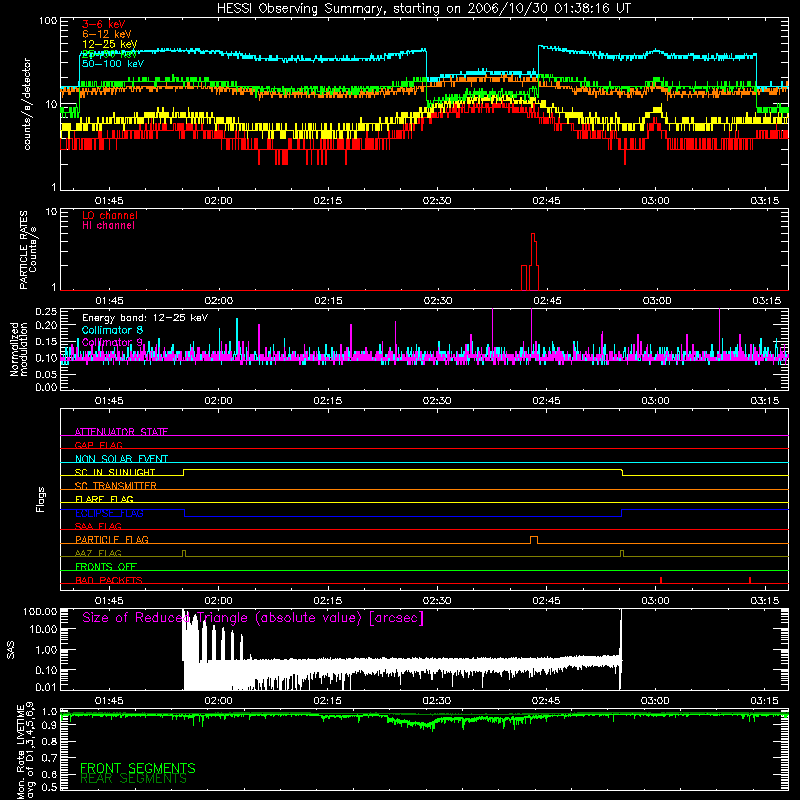This screenshot has width=800, height=800.
Task: Click the '100.00' value on the SAS axis
Action: [40, 611]
